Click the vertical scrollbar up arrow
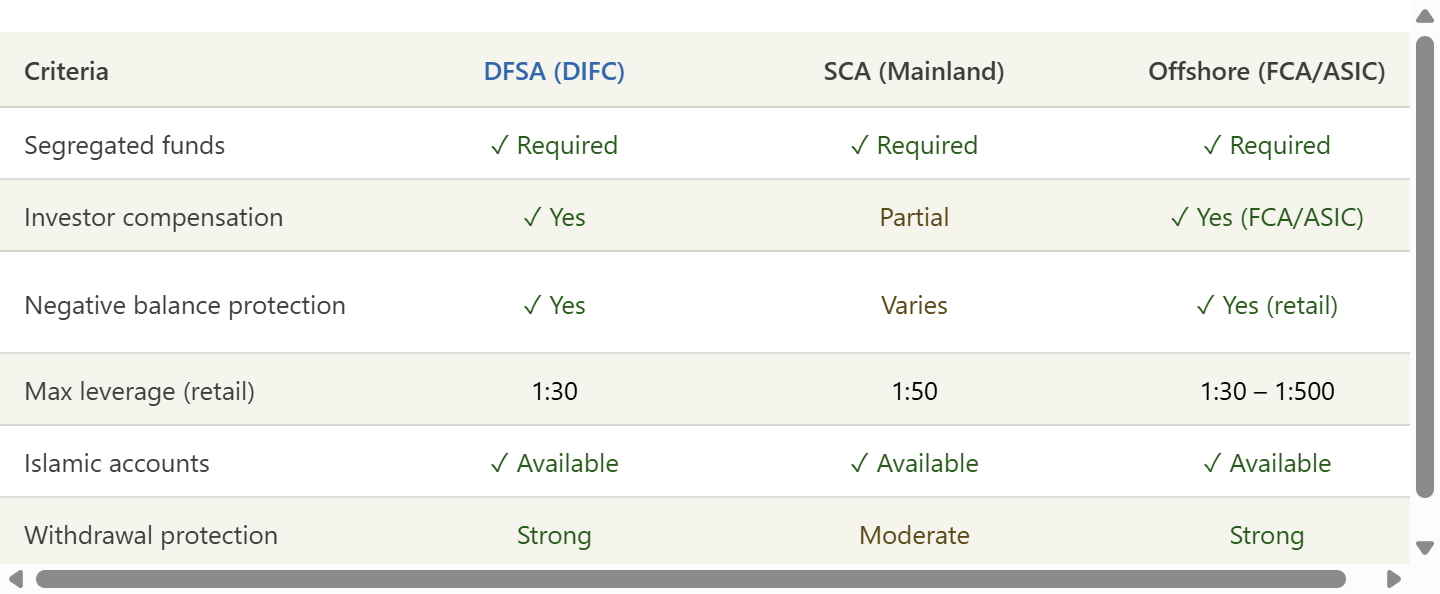Image resolution: width=1440 pixels, height=594 pixels. click(1425, 15)
